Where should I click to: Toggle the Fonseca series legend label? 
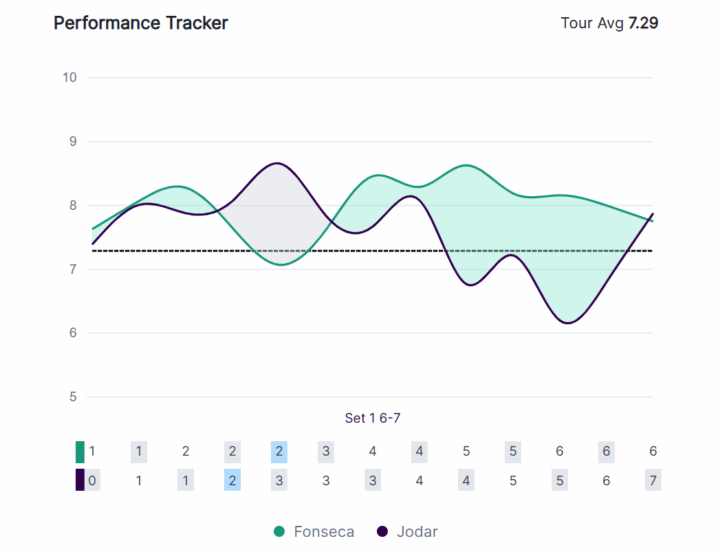[x=324, y=532]
